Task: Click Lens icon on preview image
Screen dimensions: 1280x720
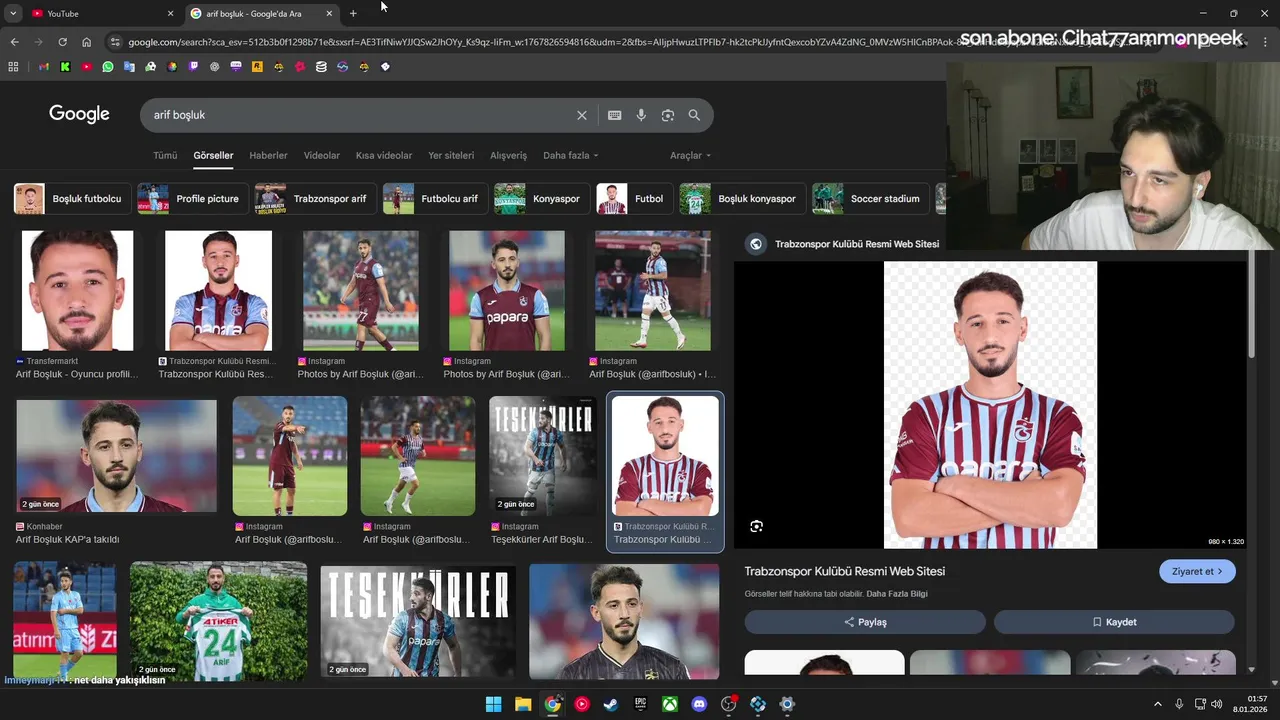Action: pos(757,526)
